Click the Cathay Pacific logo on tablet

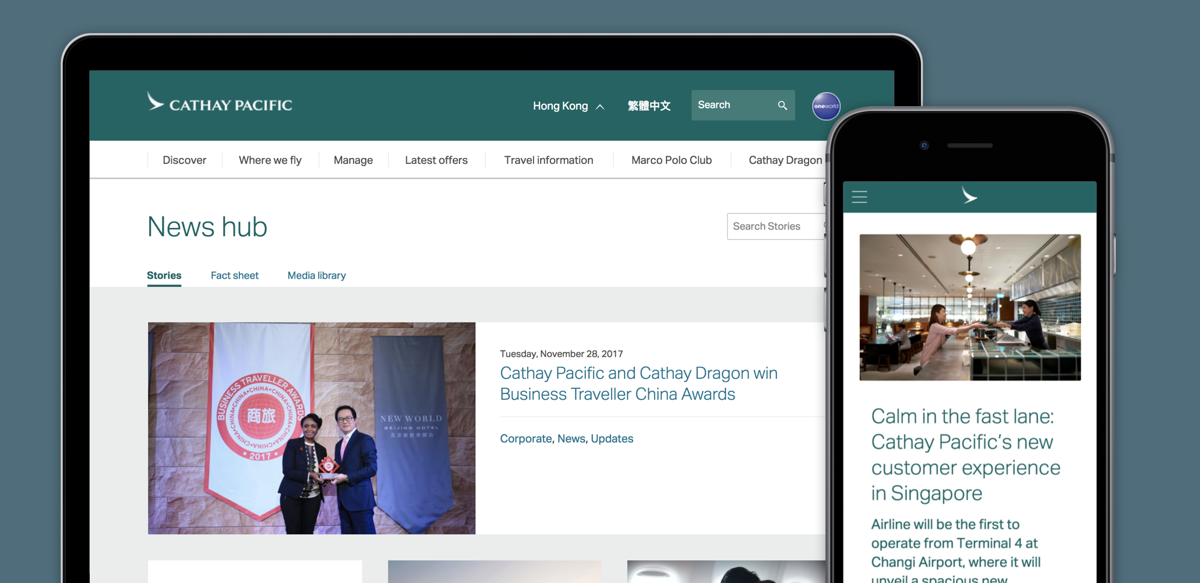point(219,103)
